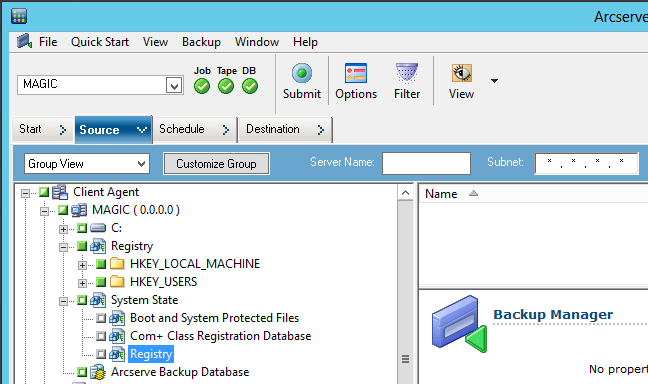Viewport: 648px width, 384px height.
Task: Open the MAGIC server dropdown
Action: [174, 86]
